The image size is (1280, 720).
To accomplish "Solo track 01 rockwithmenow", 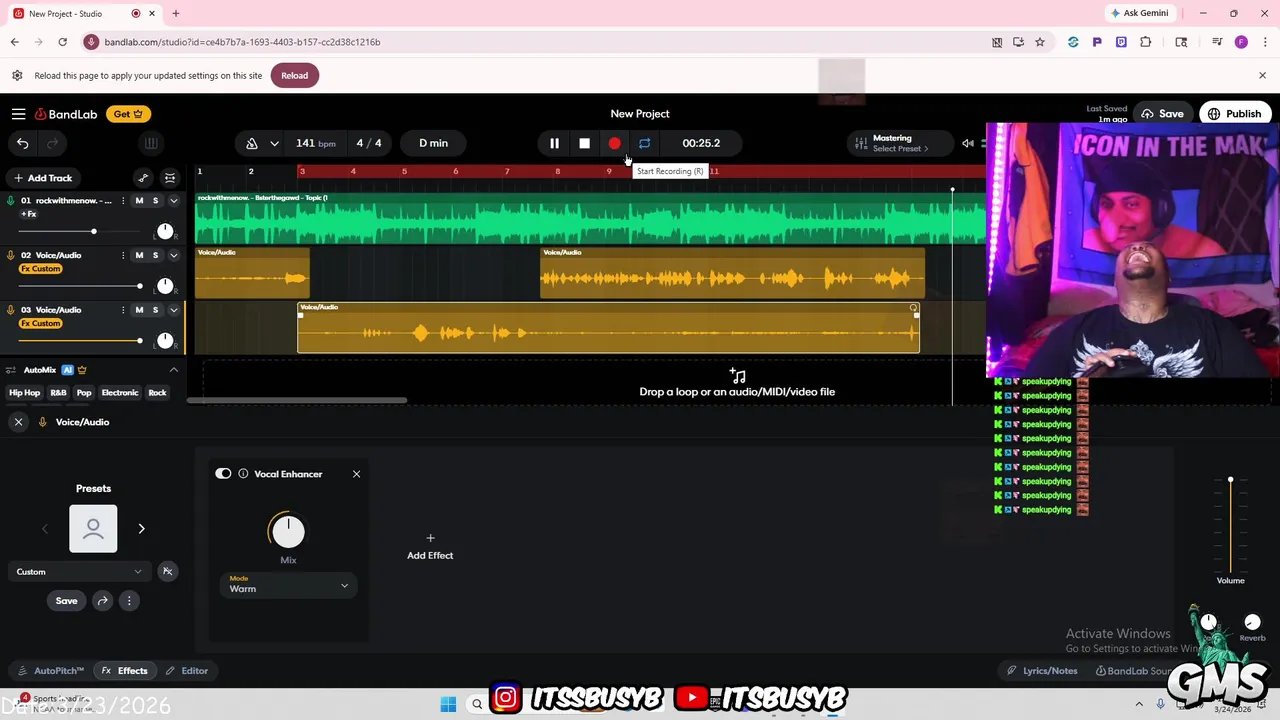I will click(x=155, y=201).
